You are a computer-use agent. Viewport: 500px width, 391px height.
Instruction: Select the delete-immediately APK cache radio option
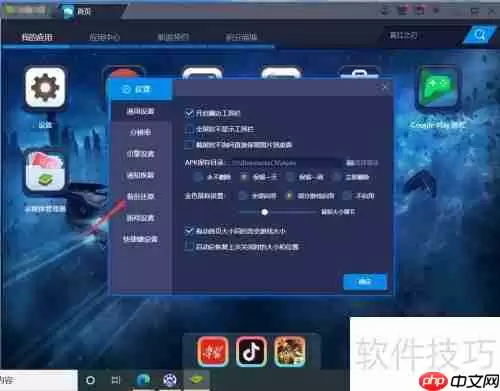click(x=337, y=177)
